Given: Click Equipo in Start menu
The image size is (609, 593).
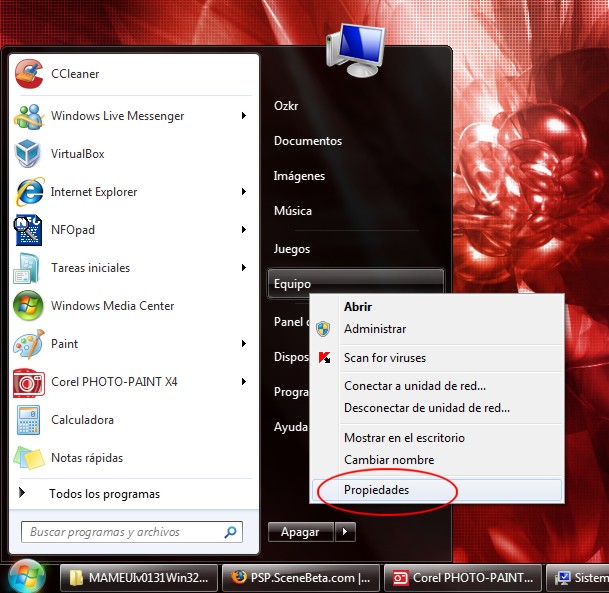Looking at the screenshot, I should [356, 284].
